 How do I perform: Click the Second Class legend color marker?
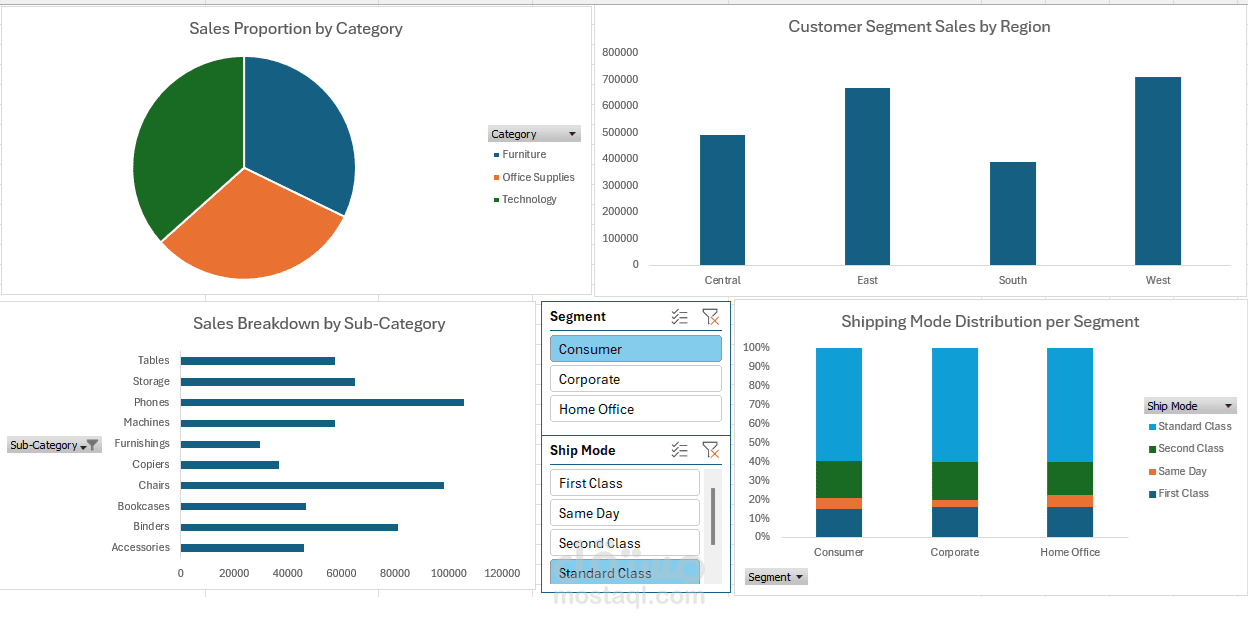click(x=1152, y=449)
